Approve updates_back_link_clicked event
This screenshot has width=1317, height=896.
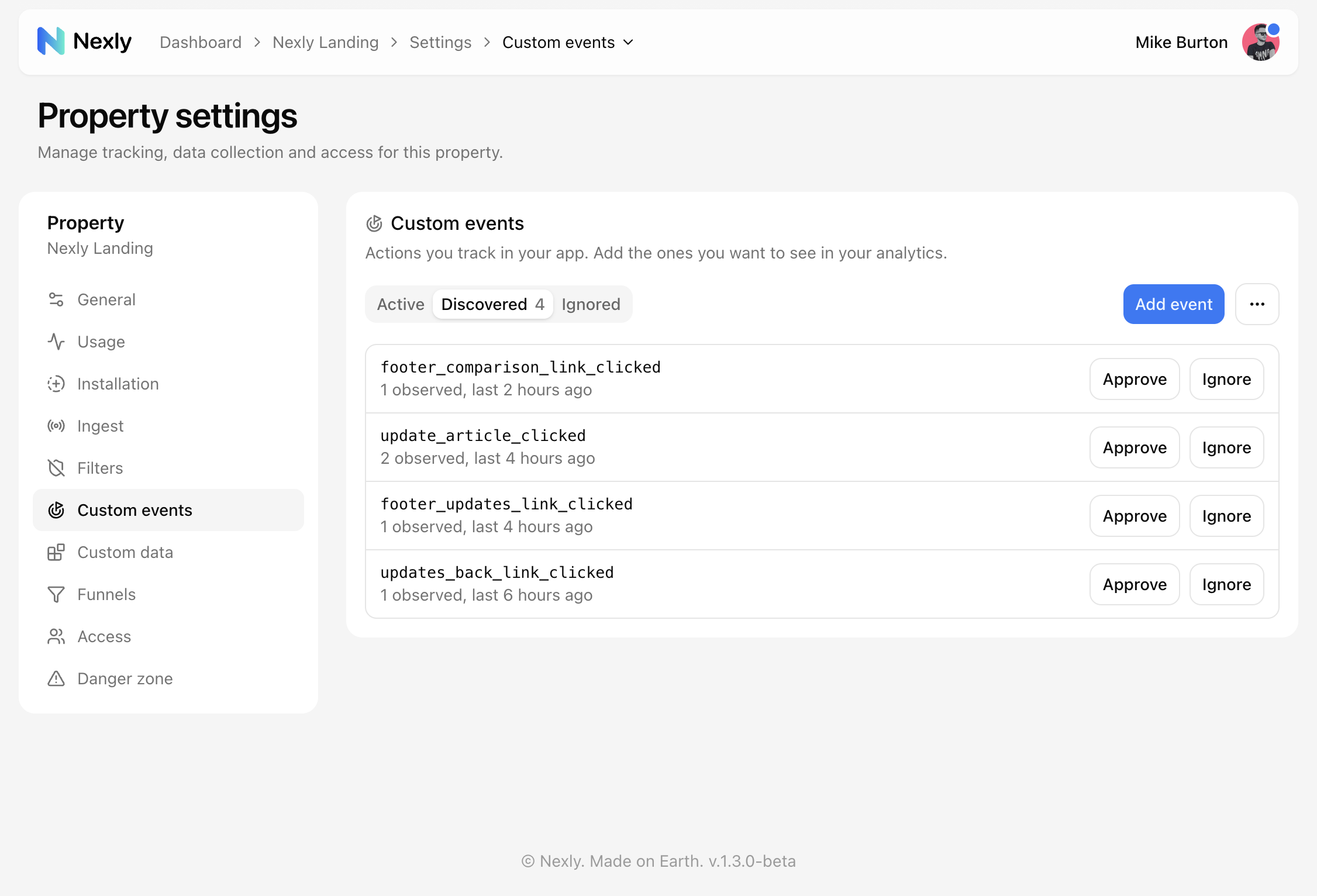(1135, 584)
